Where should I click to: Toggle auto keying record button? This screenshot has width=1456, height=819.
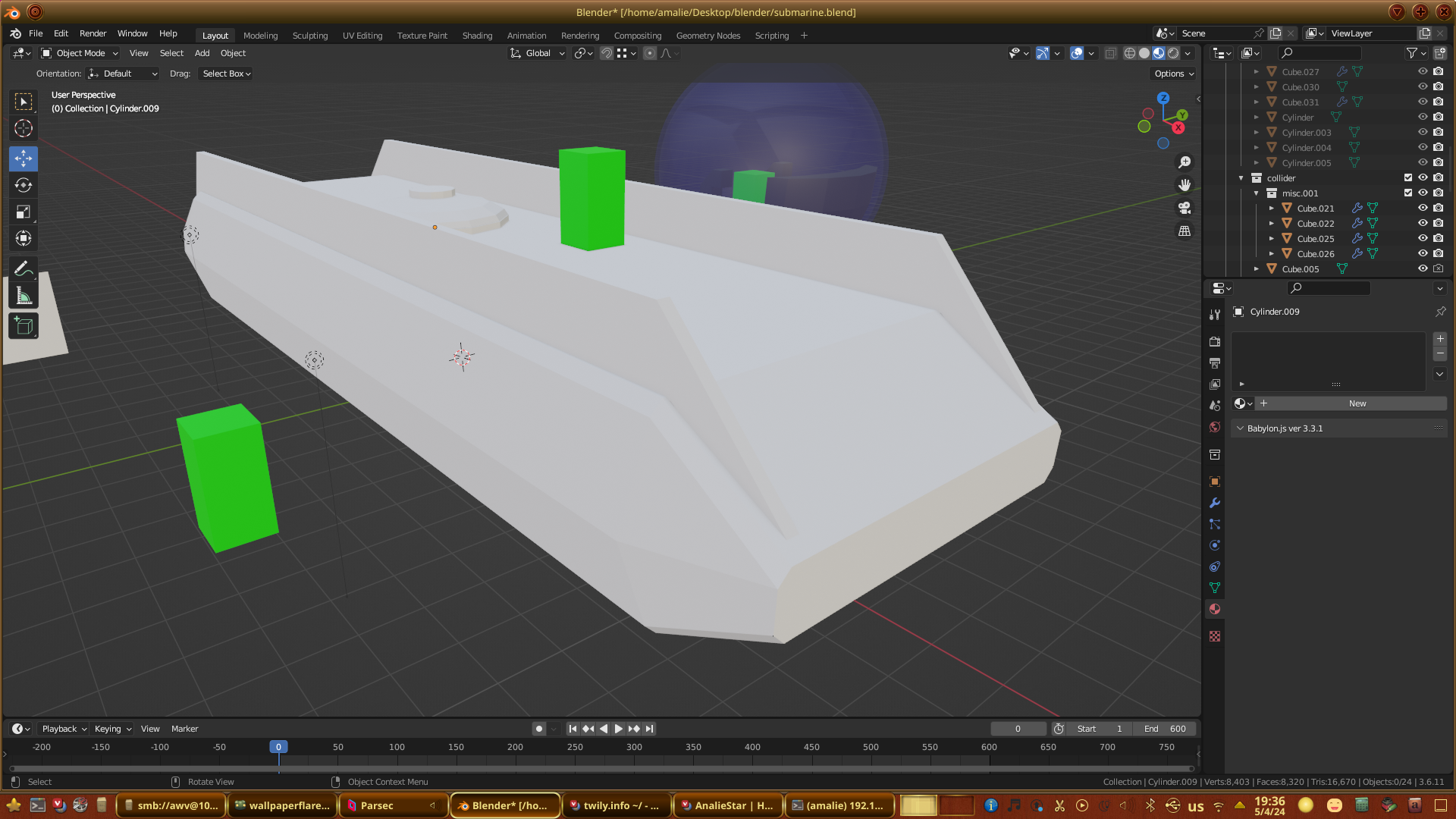coord(538,729)
